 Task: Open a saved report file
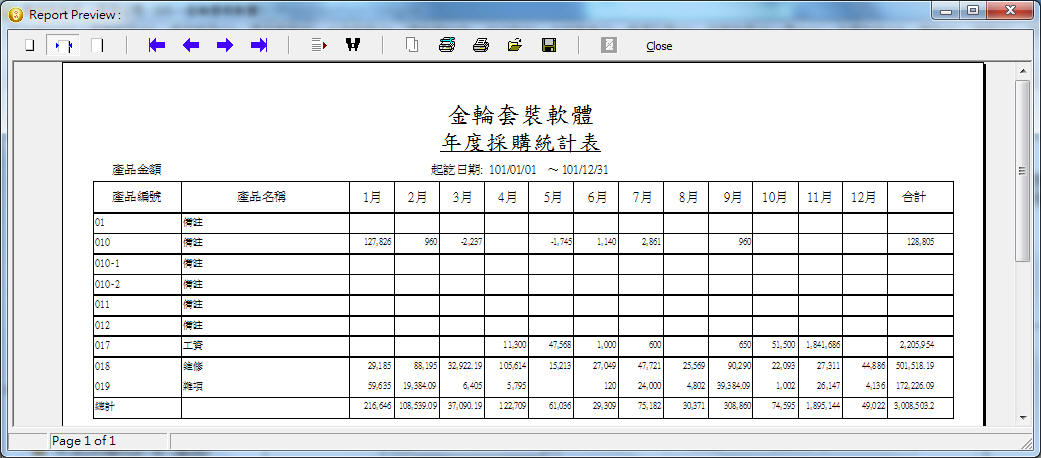click(x=515, y=45)
